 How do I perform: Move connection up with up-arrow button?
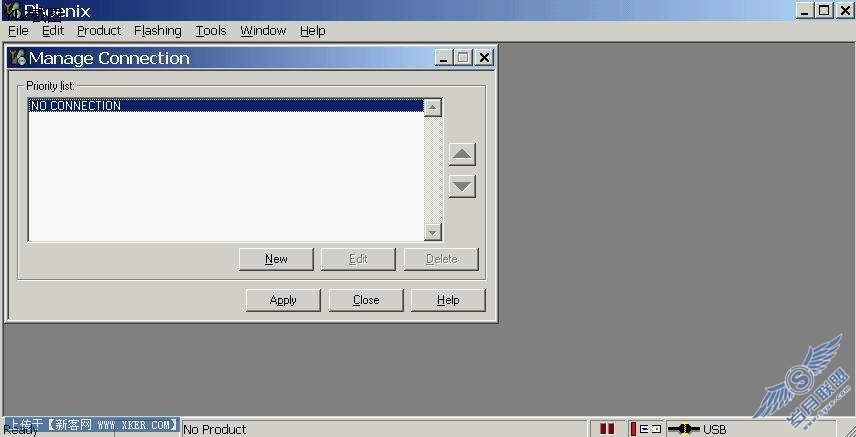point(462,154)
